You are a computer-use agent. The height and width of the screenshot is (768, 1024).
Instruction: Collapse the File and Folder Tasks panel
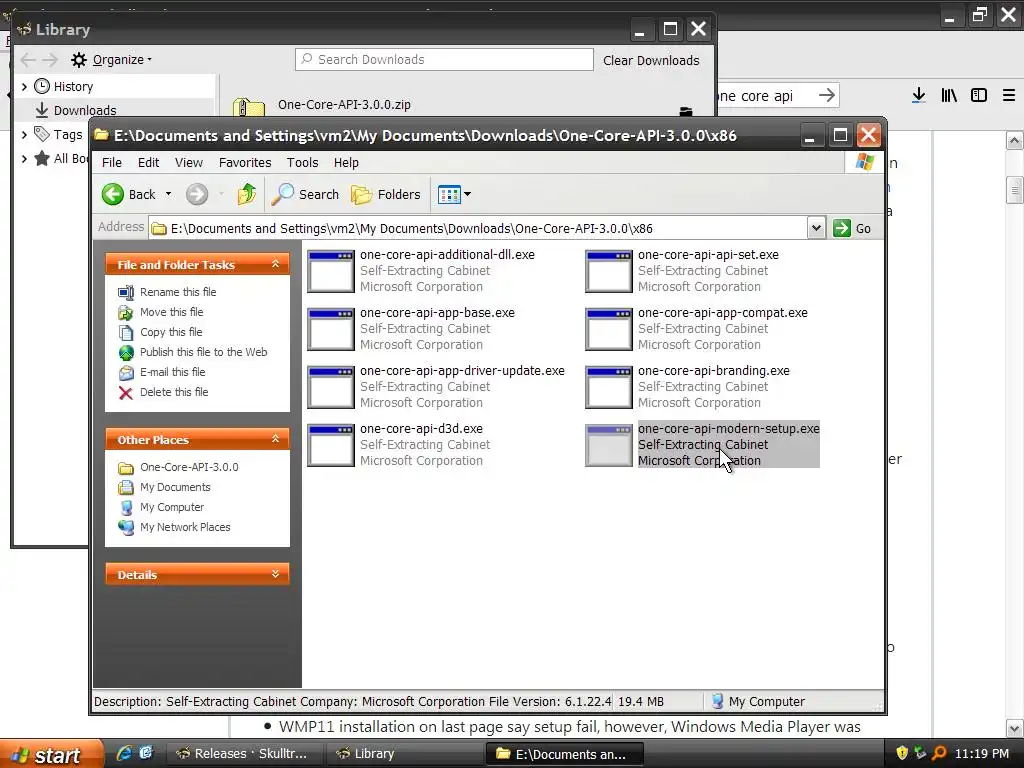click(275, 264)
